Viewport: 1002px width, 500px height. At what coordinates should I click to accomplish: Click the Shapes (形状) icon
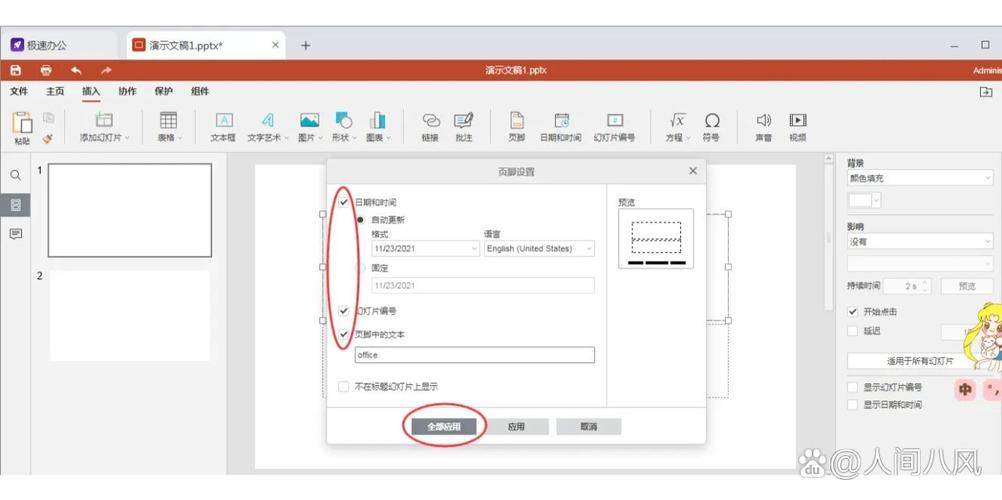(x=344, y=120)
